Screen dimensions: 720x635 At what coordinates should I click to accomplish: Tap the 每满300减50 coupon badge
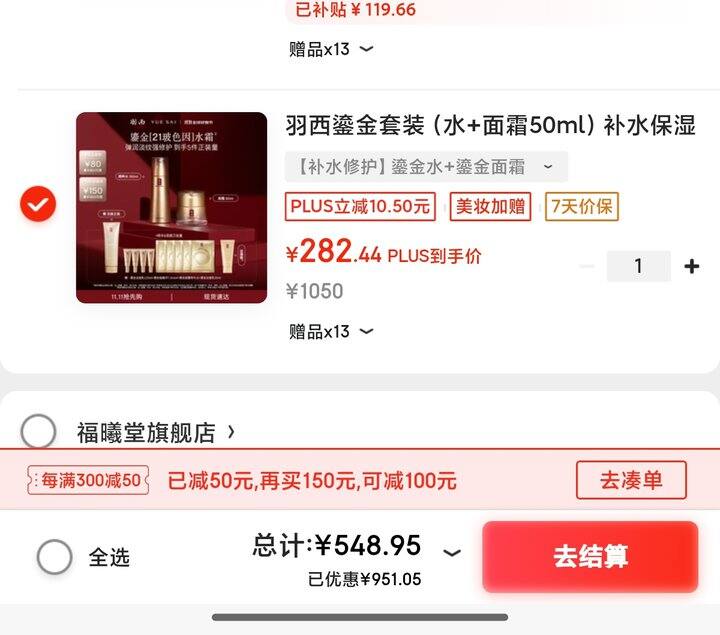click(88, 480)
